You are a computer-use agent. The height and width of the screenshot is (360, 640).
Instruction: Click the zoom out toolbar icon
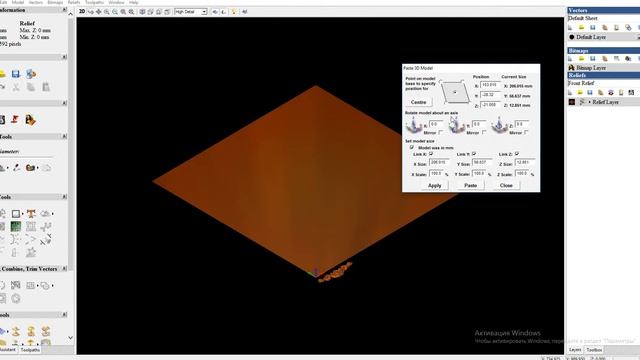click(115, 12)
